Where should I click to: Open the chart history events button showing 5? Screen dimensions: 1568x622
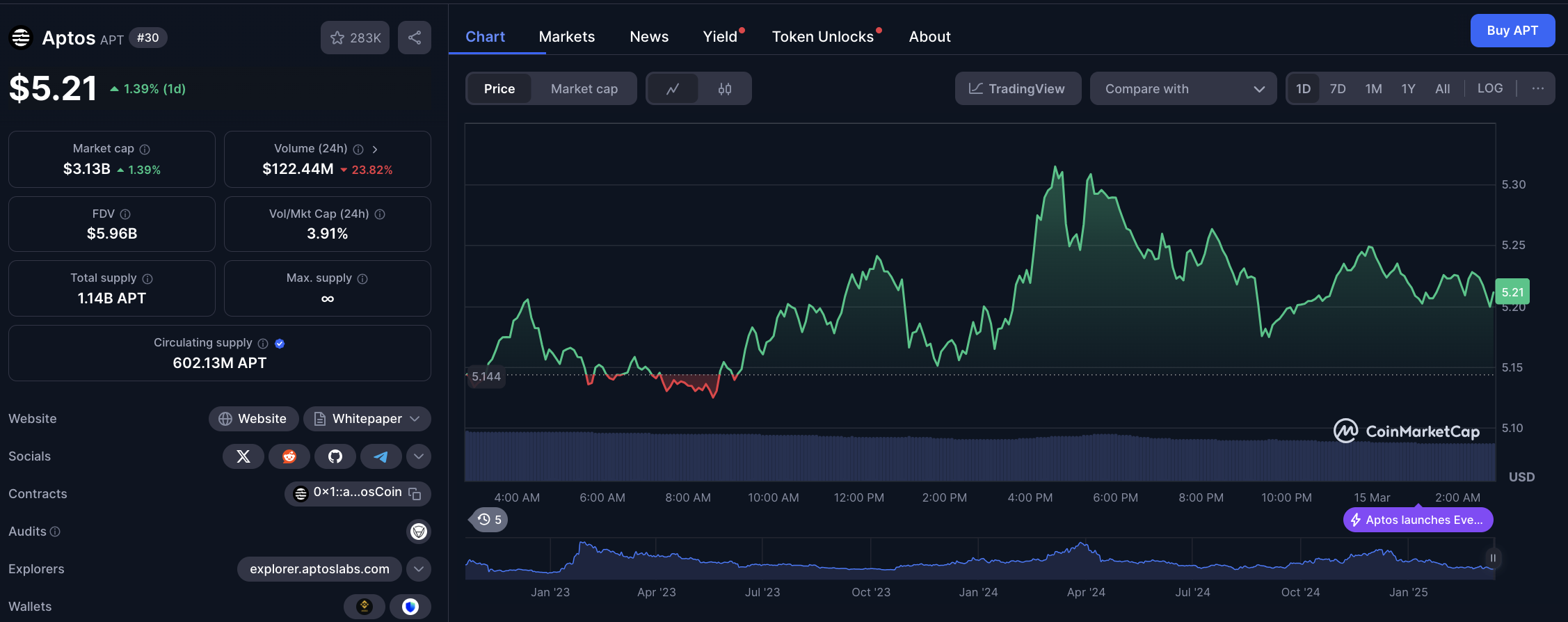pos(490,520)
